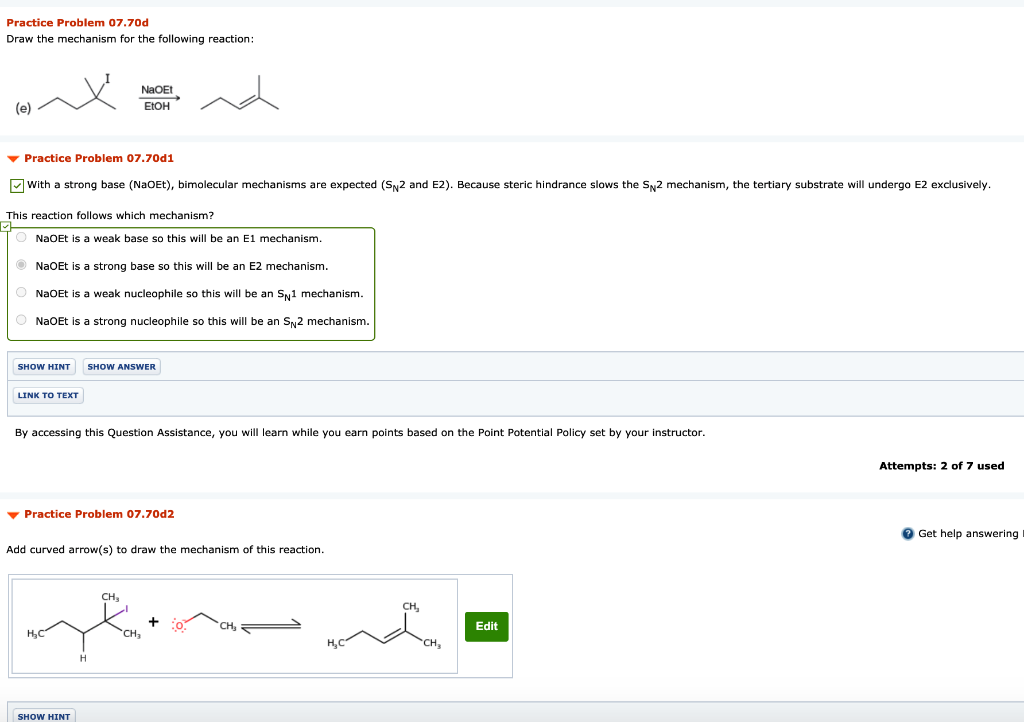Click the plus sign in the drawing canvas
This screenshot has height=722, width=1024.
[152, 622]
